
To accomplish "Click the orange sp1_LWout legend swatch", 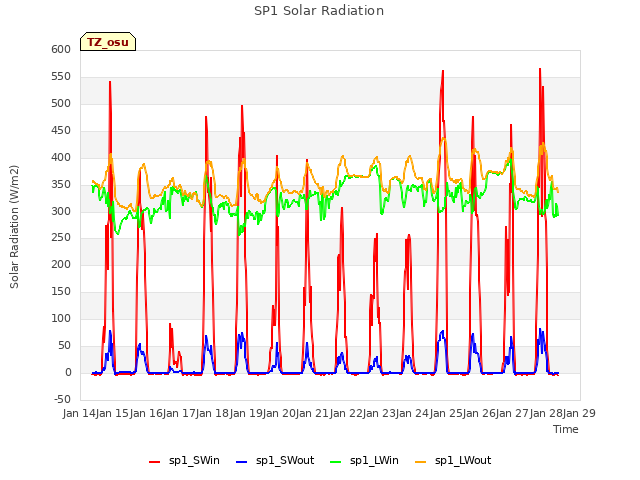I will click(420, 462).
